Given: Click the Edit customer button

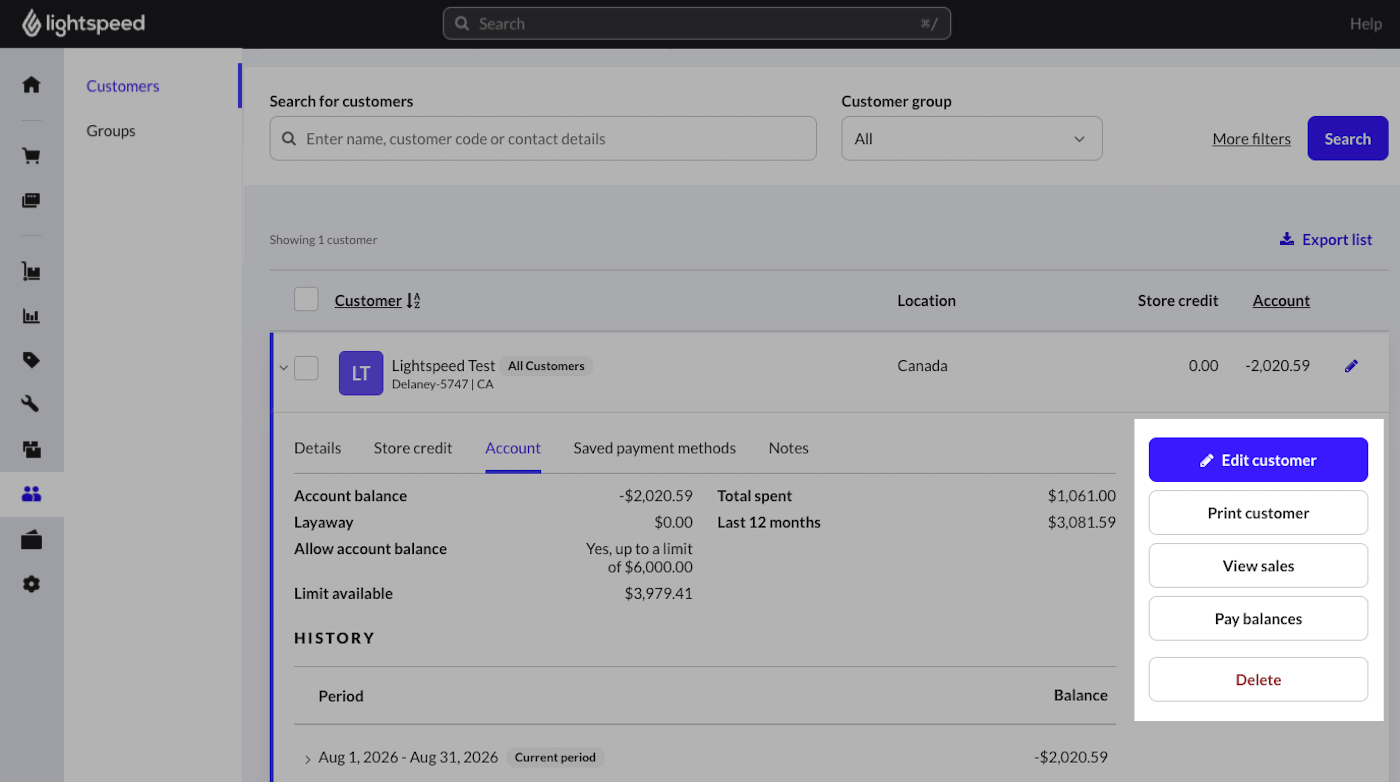Looking at the screenshot, I should (x=1258, y=460).
